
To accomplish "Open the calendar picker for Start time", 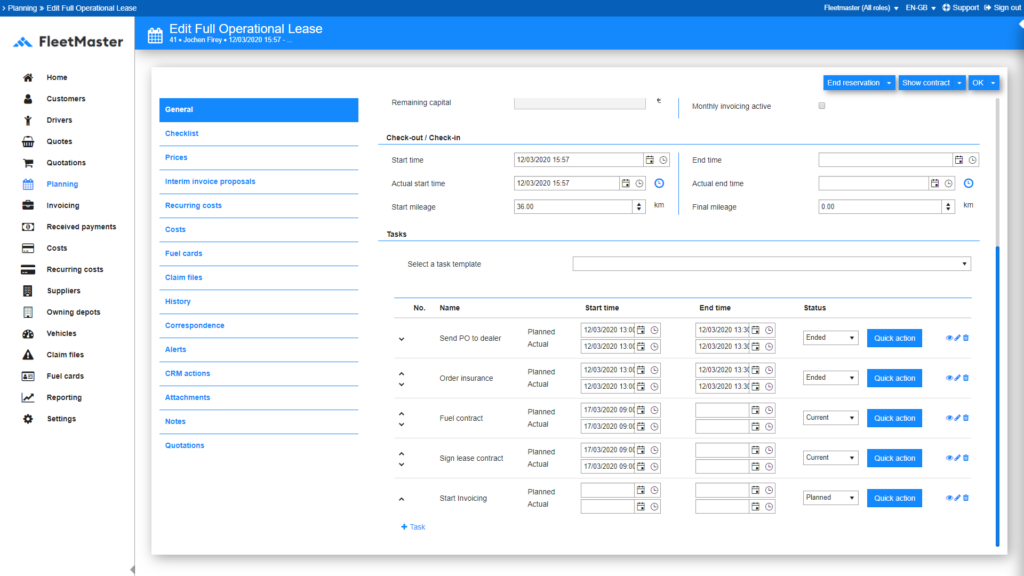I will (x=650, y=160).
